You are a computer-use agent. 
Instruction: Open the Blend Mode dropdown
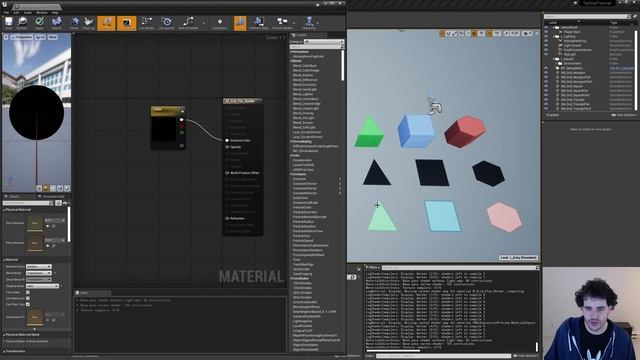39,273
